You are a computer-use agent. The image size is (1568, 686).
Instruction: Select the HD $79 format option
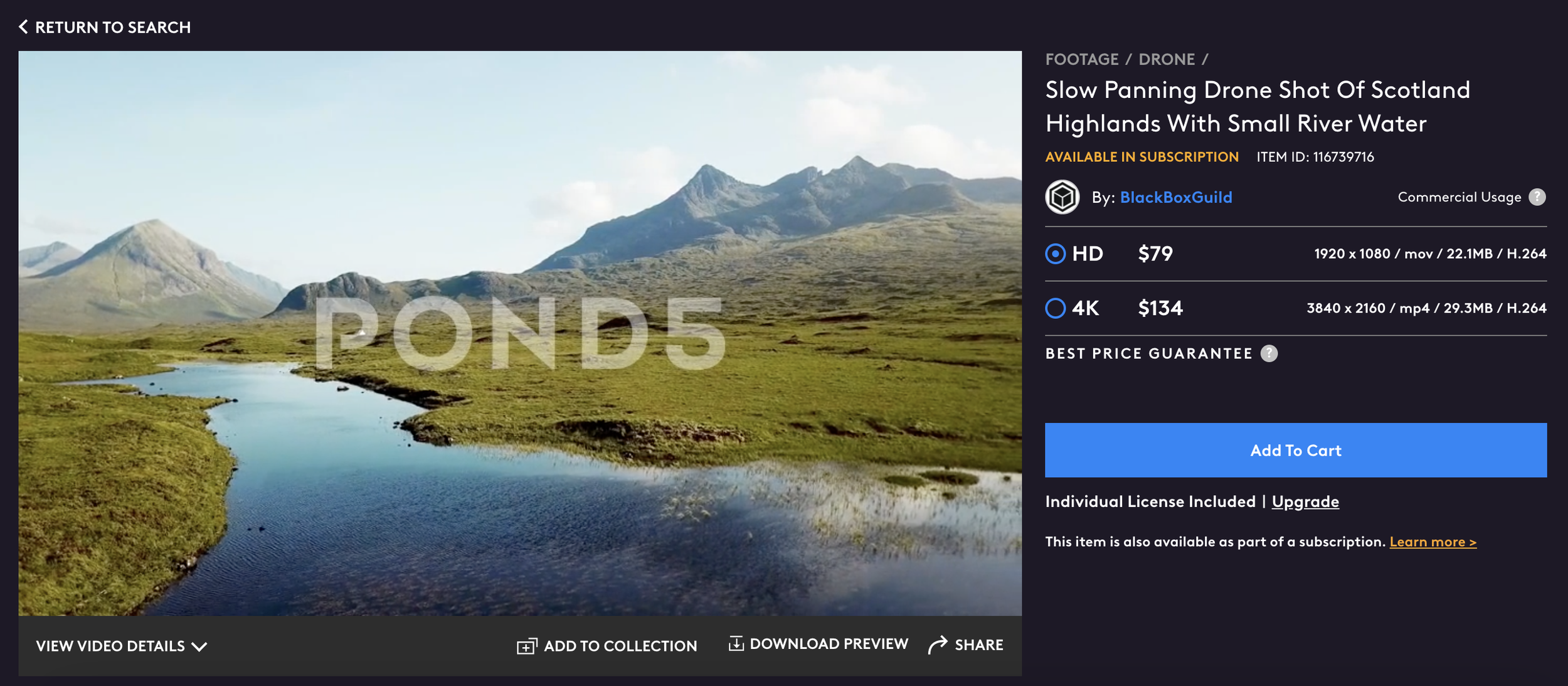[1056, 254]
